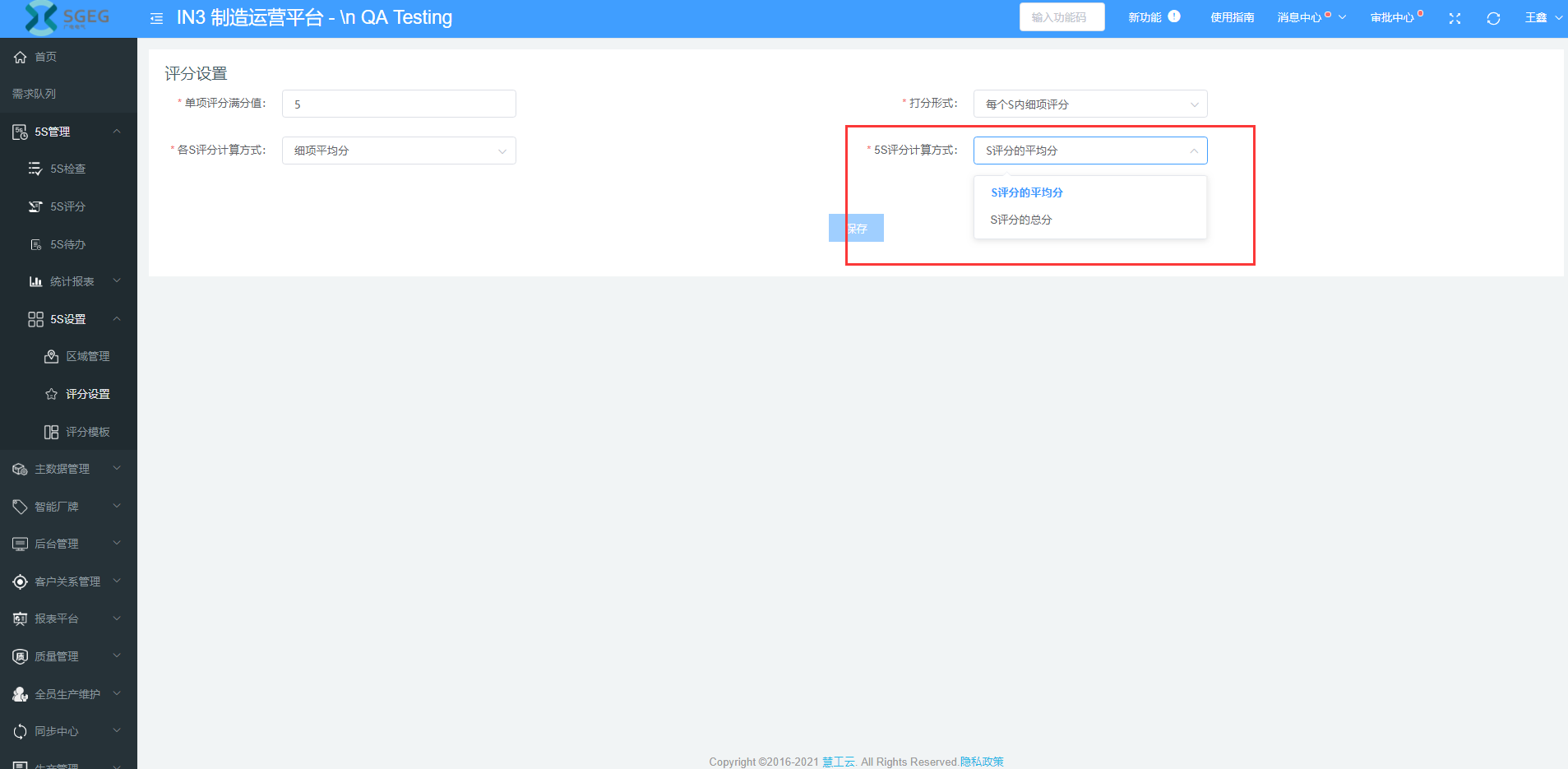Open 区域管理 under 5S设置
Screen dimensions: 1568x769
pos(87,356)
